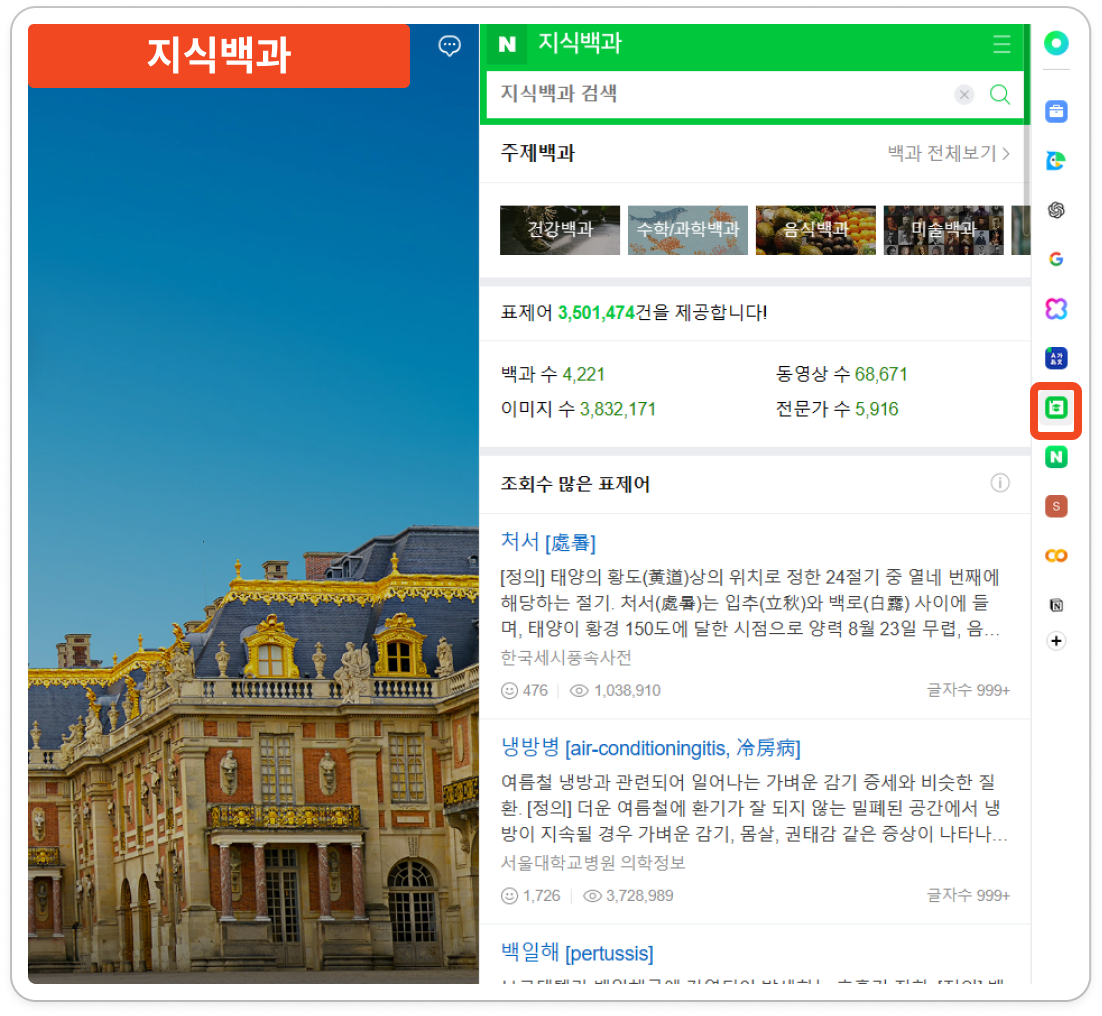Open the green Naver N sidebar icon
Viewport: 1102px width, 1016px height.
click(x=1056, y=457)
